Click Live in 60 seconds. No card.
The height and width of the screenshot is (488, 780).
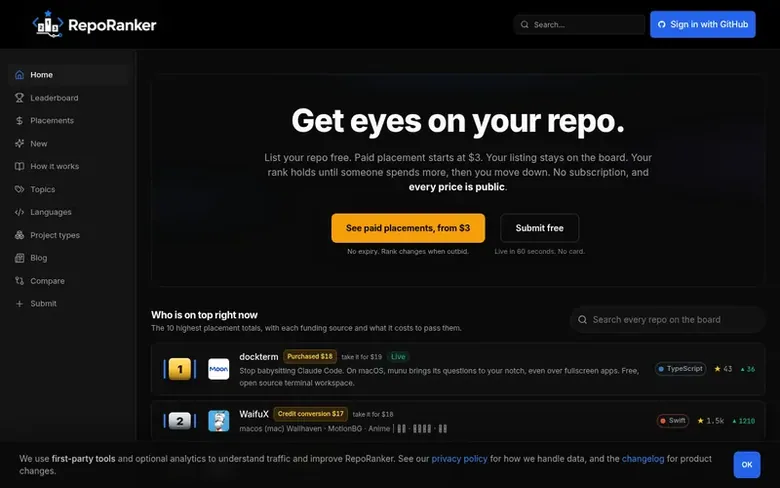click(x=540, y=252)
